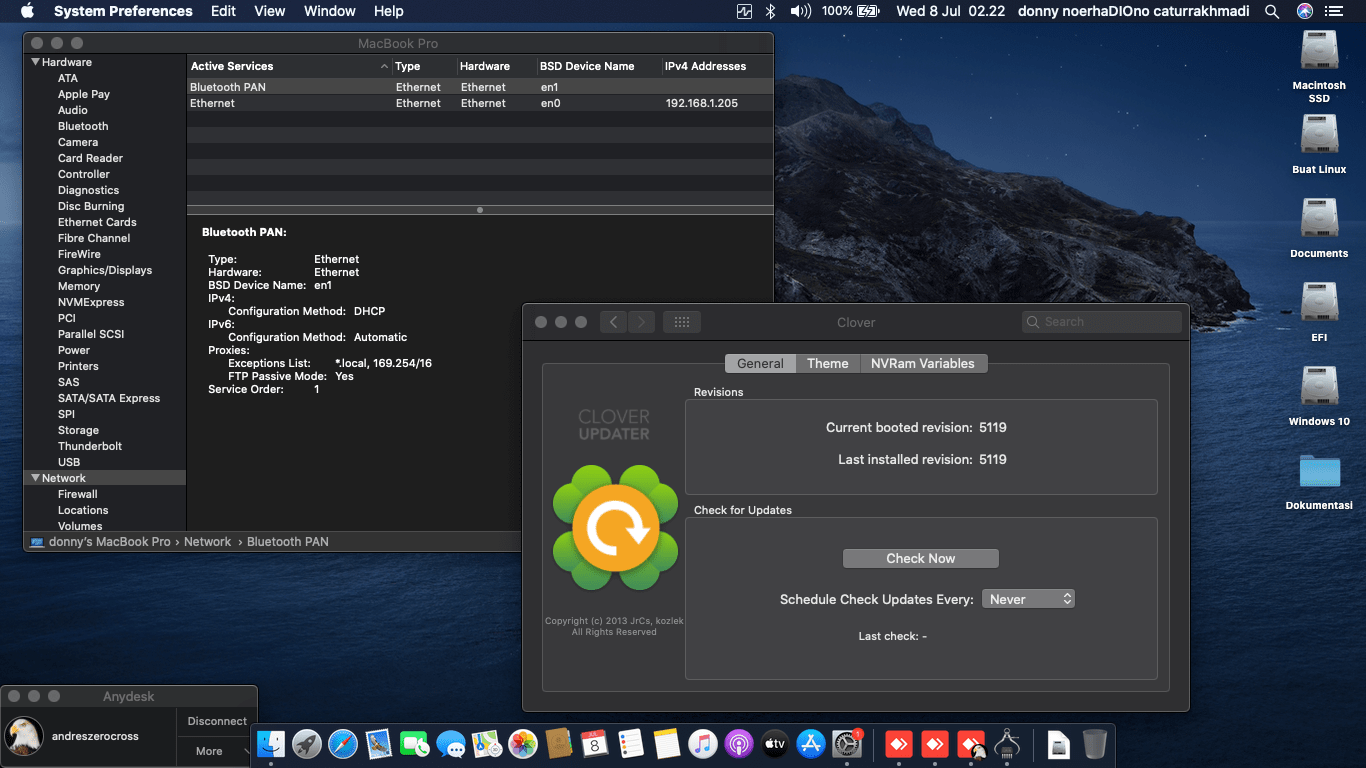Image resolution: width=1366 pixels, height=768 pixels.
Task: Switch to the Theme tab
Action: click(827, 364)
